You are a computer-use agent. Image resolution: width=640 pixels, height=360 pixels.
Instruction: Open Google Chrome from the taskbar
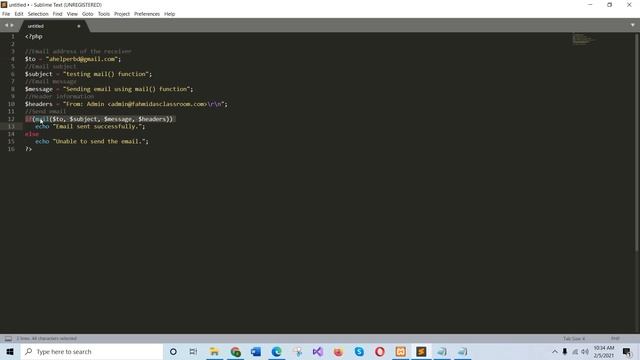(x=235, y=351)
